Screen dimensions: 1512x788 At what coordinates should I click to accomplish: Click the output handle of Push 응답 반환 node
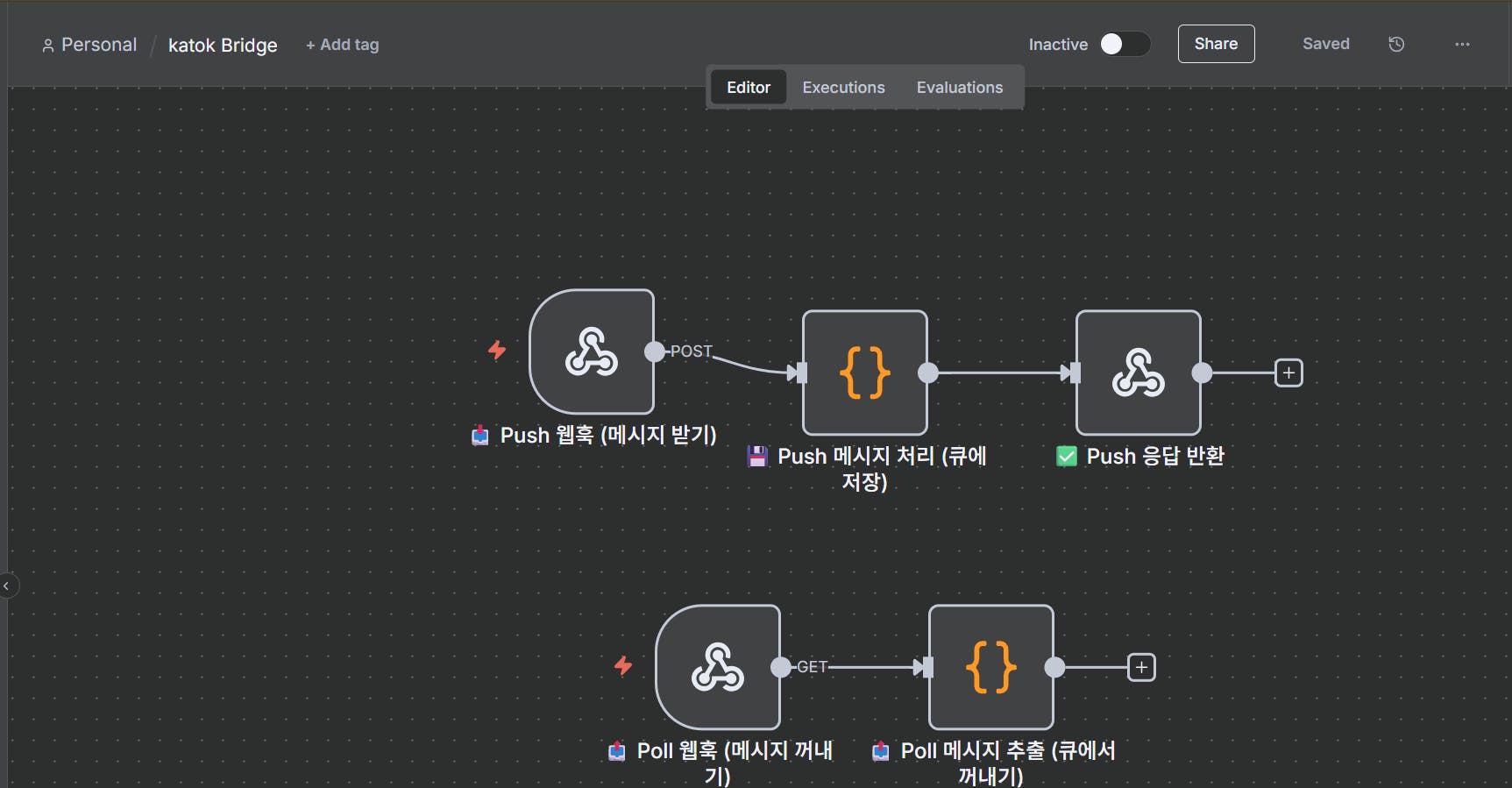(x=1202, y=373)
